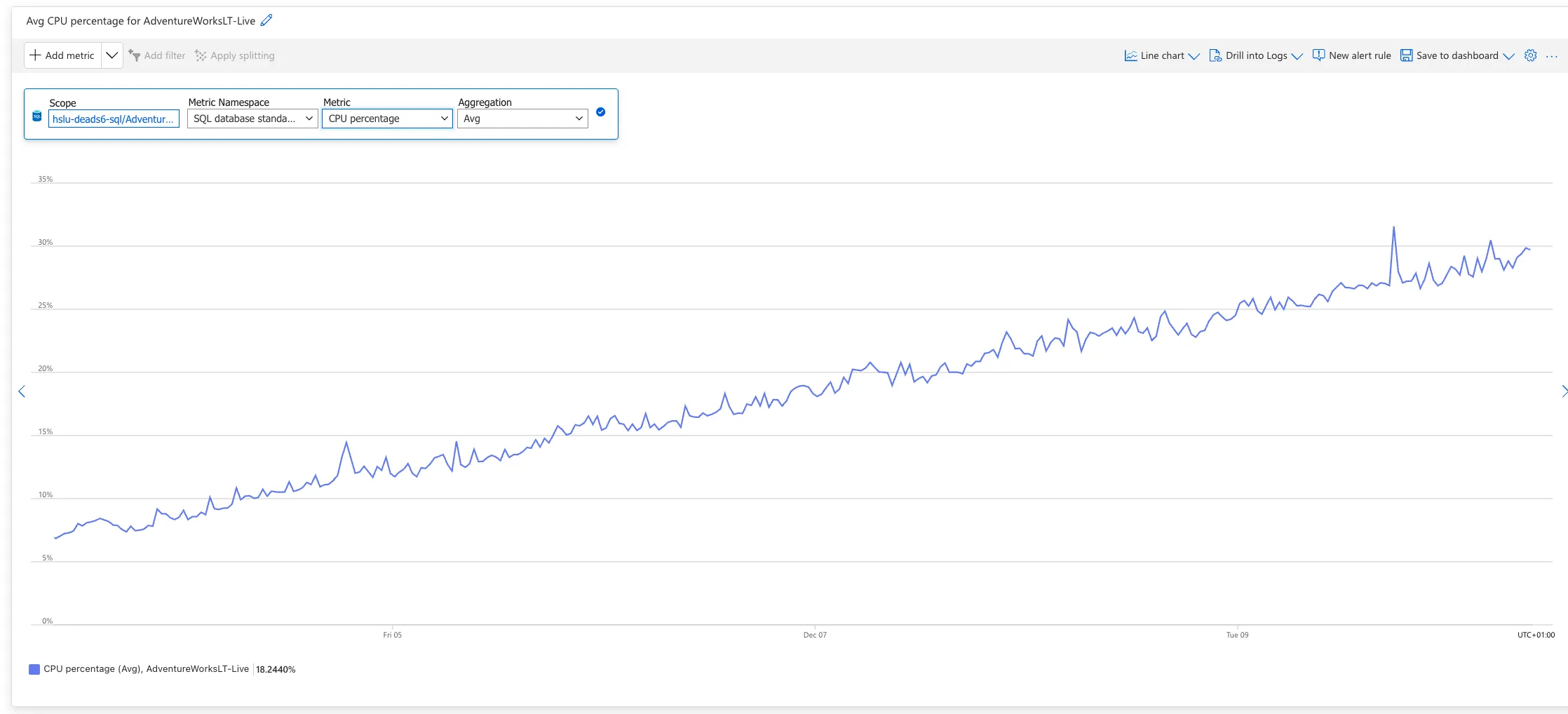Screen dimensions: 1568x714
Task: Click the Scope input field
Action: coord(114,119)
